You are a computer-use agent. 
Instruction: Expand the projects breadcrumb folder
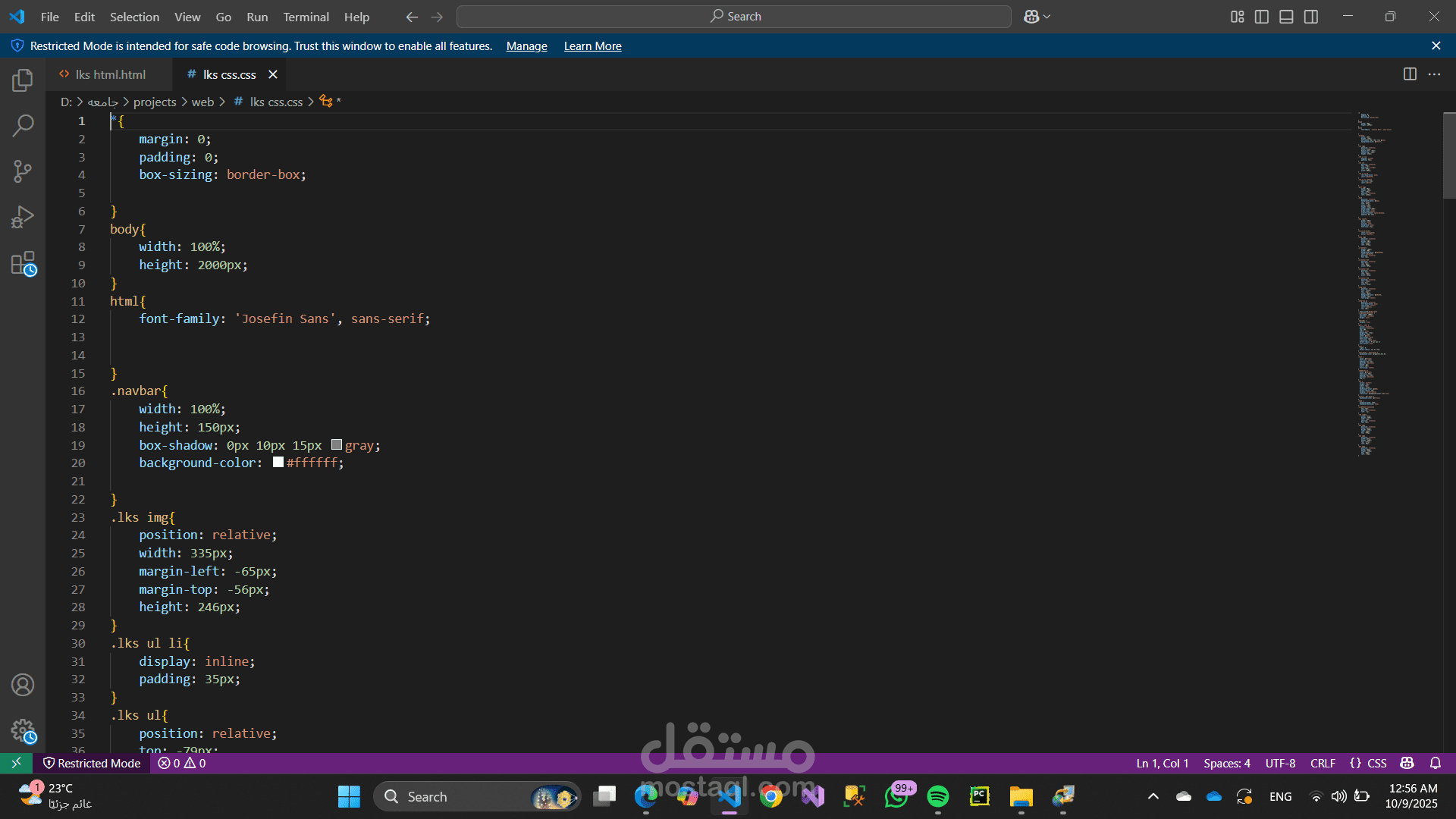[x=155, y=102]
